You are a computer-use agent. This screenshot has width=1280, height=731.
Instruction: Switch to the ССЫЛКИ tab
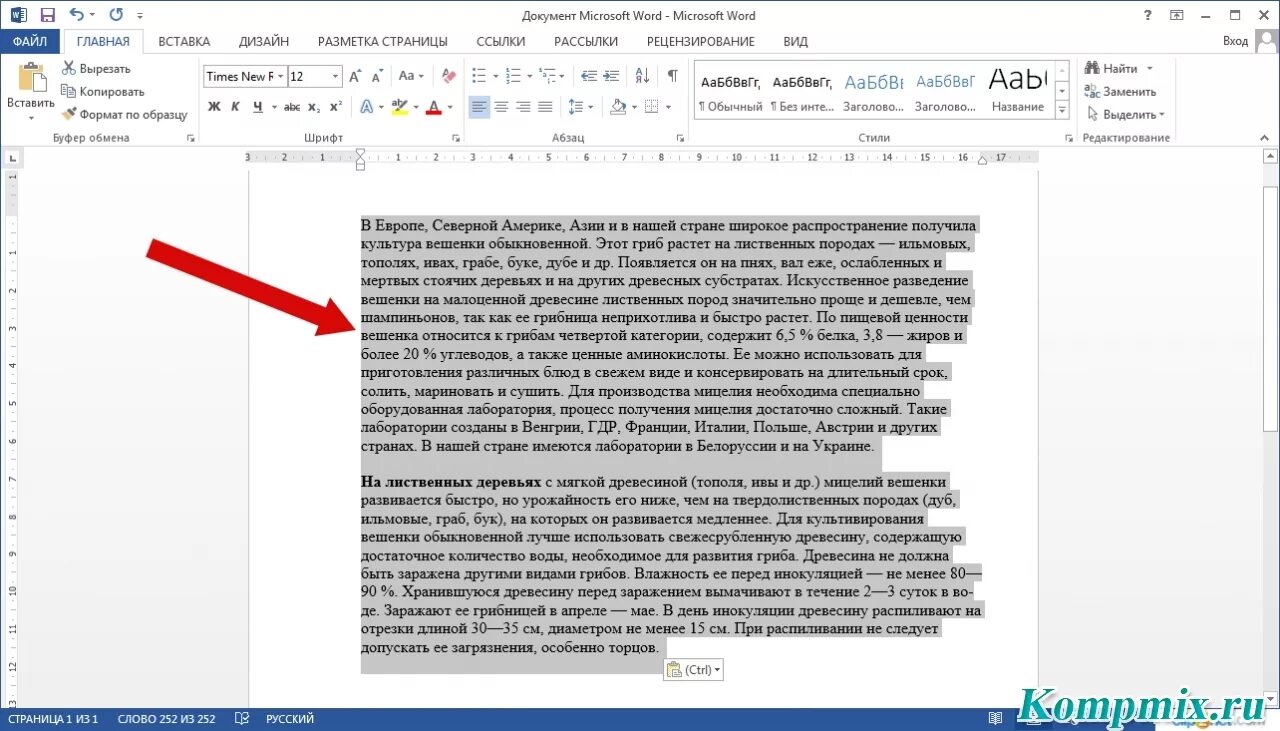pos(501,41)
